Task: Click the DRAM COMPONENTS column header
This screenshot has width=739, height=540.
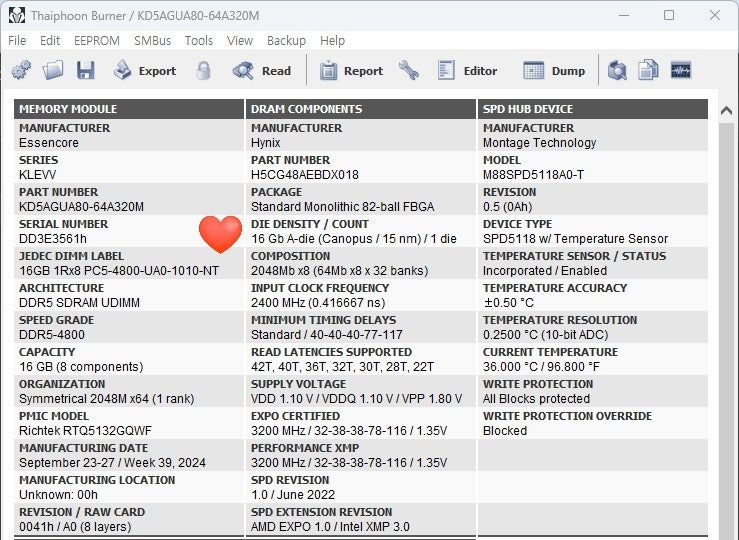Action: point(361,109)
